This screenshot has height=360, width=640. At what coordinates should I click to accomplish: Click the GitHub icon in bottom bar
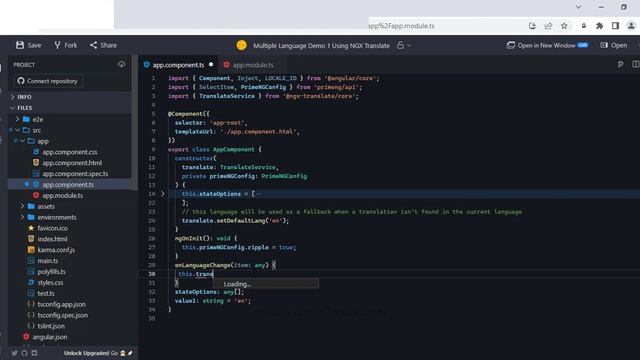[24, 353]
